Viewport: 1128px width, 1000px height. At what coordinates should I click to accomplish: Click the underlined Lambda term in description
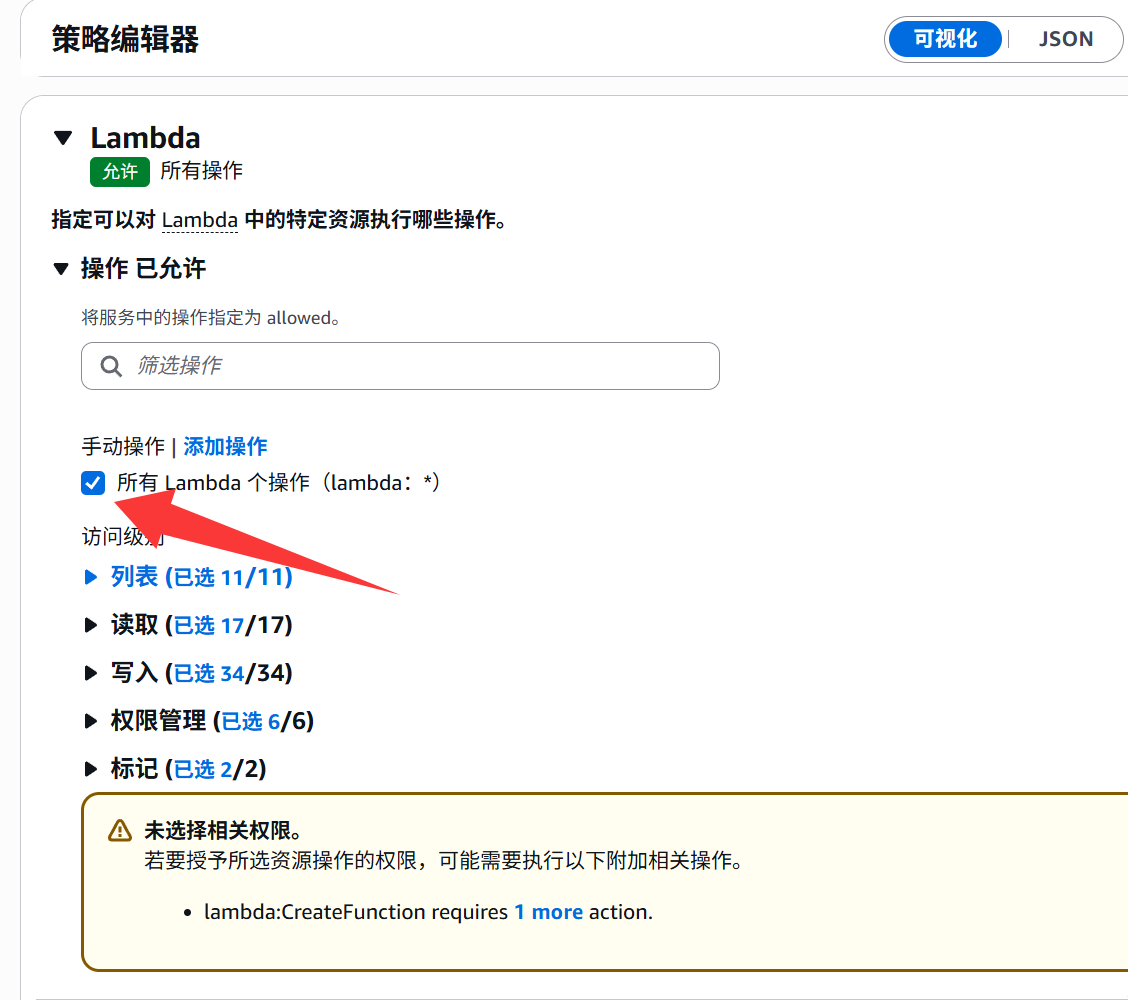point(199,220)
